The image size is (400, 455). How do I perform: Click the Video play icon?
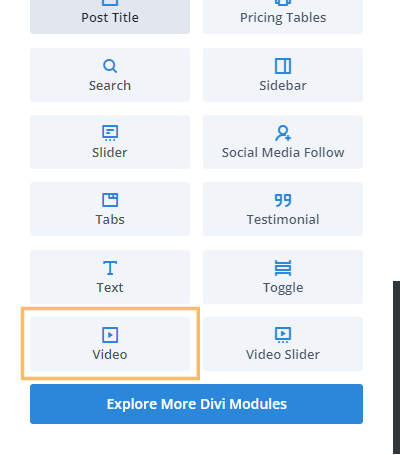(110, 335)
